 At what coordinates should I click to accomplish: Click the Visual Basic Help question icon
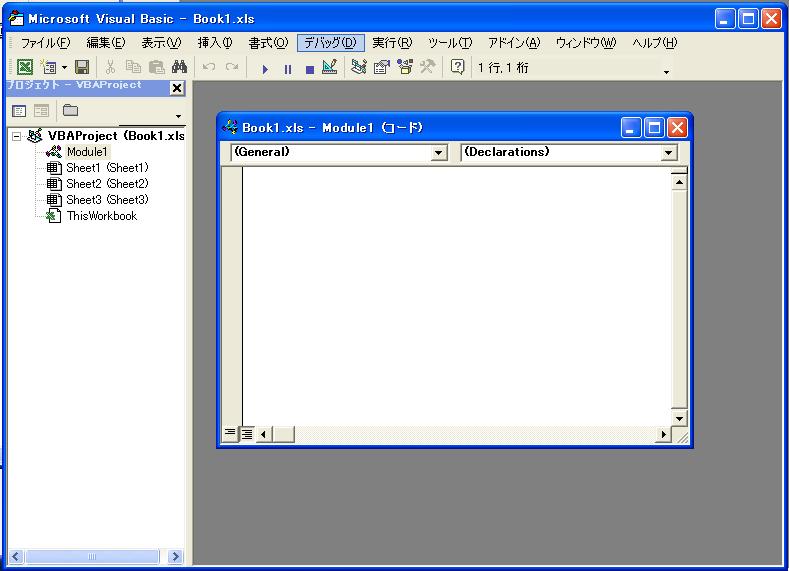457,67
